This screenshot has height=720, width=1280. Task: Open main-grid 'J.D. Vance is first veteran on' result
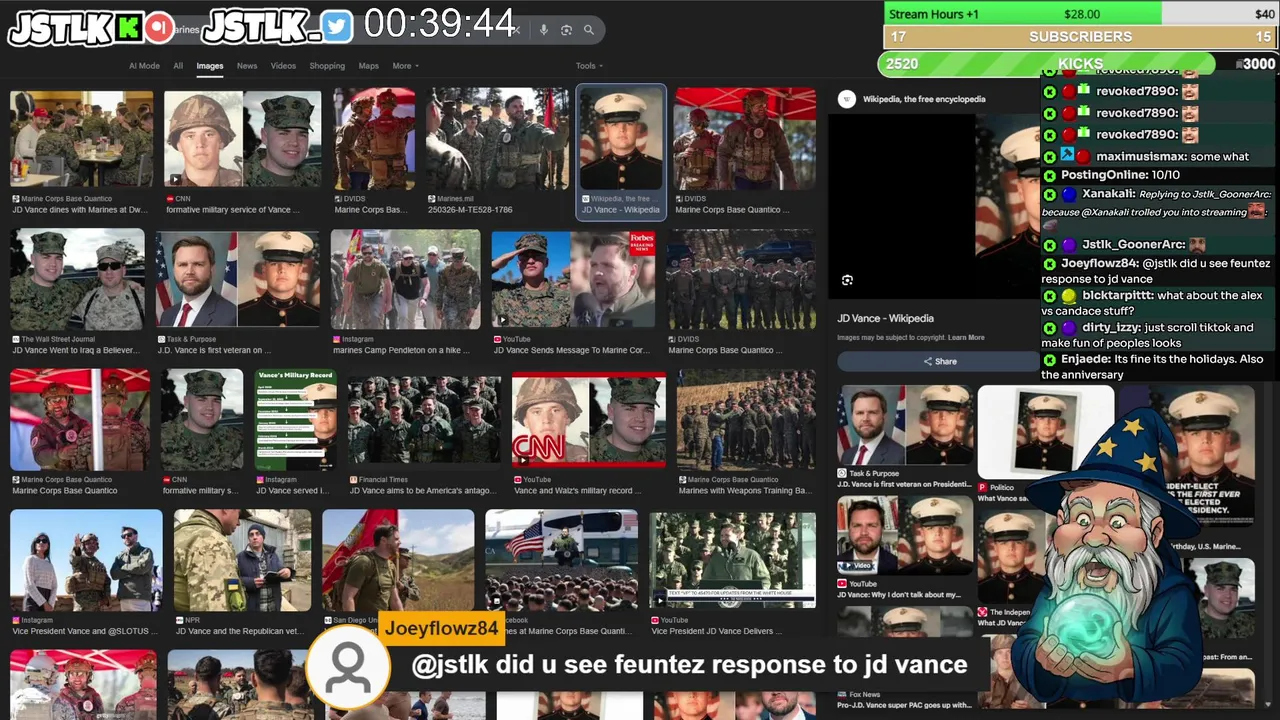(x=237, y=280)
